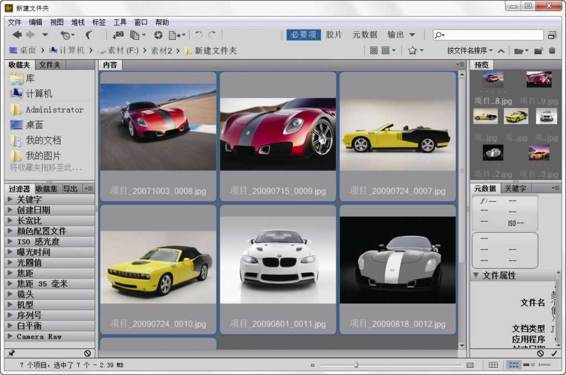Click 素材 (F:) in the path bar

[x=119, y=51]
